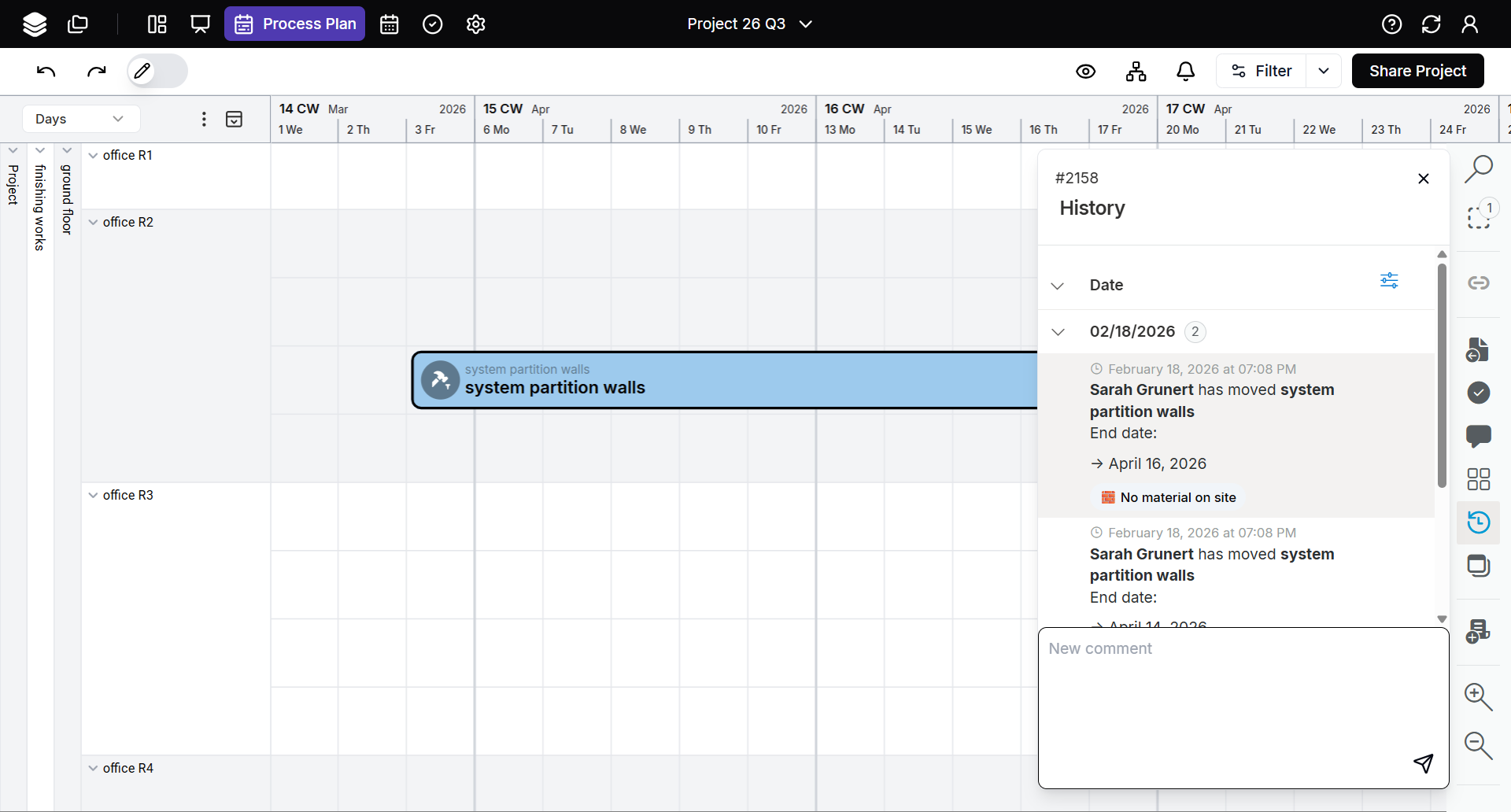Toggle the pencil edit mode switch
Viewport: 1511px width, 812px height.
coord(157,72)
